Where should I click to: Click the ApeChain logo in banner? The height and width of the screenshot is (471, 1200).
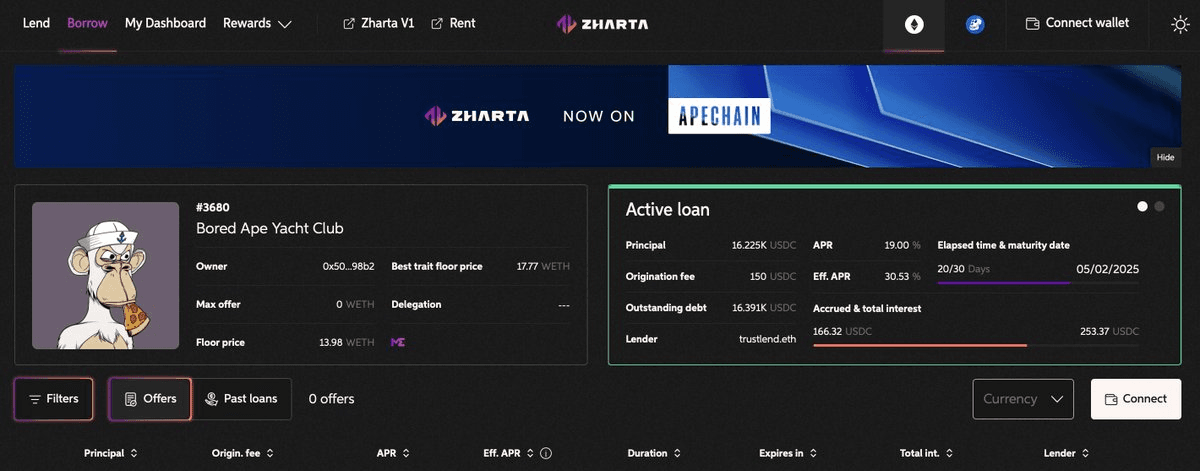pyautogui.click(x=719, y=116)
